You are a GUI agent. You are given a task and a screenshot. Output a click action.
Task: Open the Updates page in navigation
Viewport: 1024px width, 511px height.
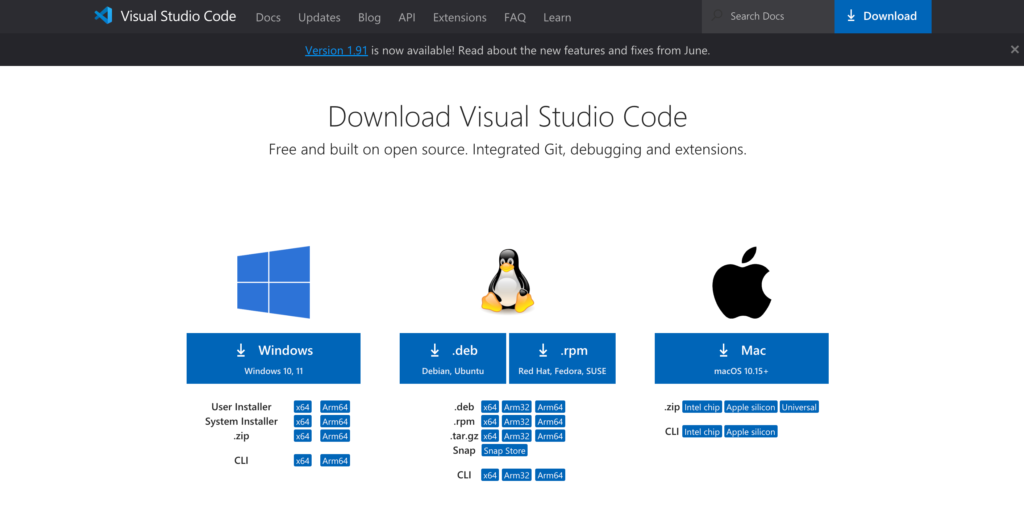click(x=319, y=18)
